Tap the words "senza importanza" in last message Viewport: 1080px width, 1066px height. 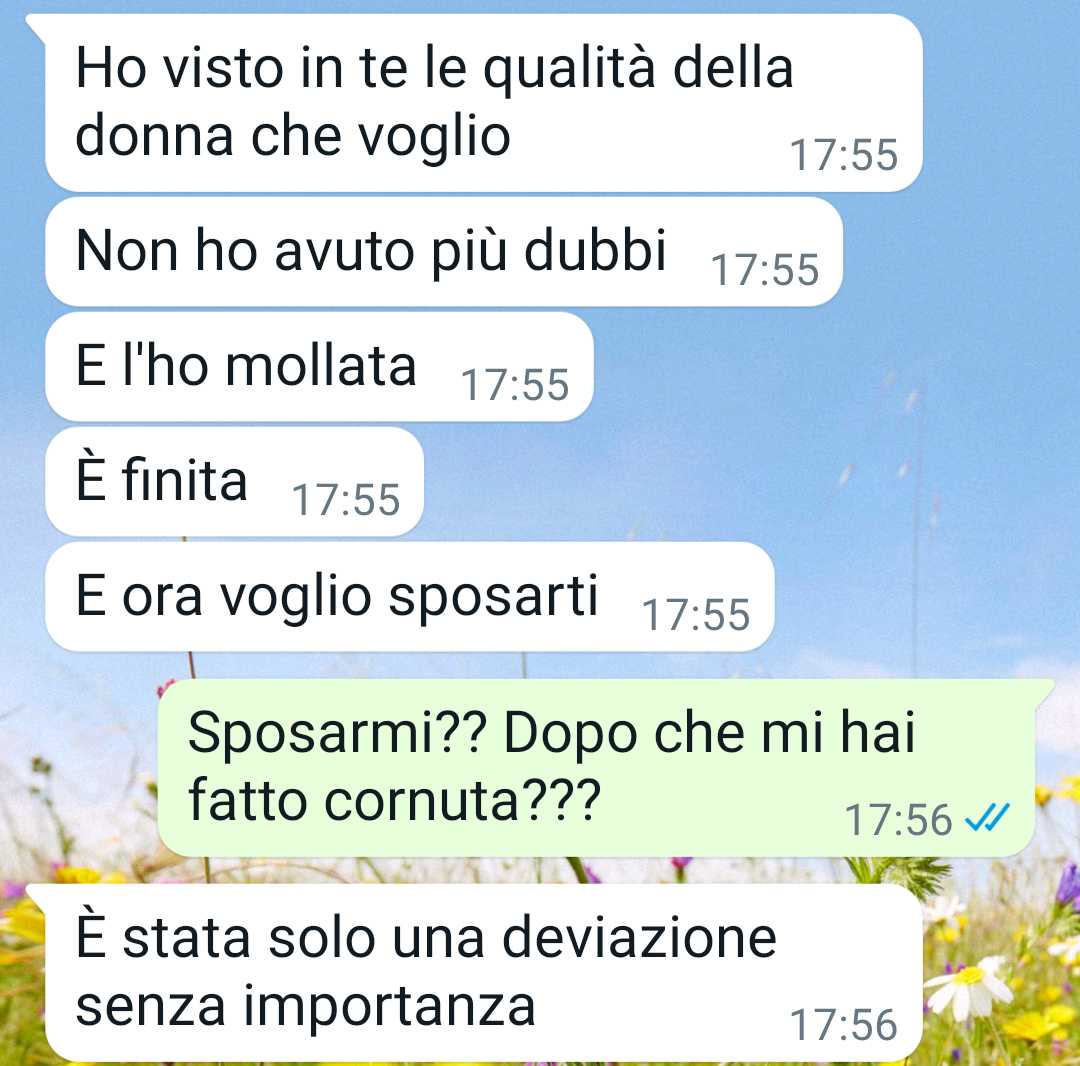(x=305, y=1006)
